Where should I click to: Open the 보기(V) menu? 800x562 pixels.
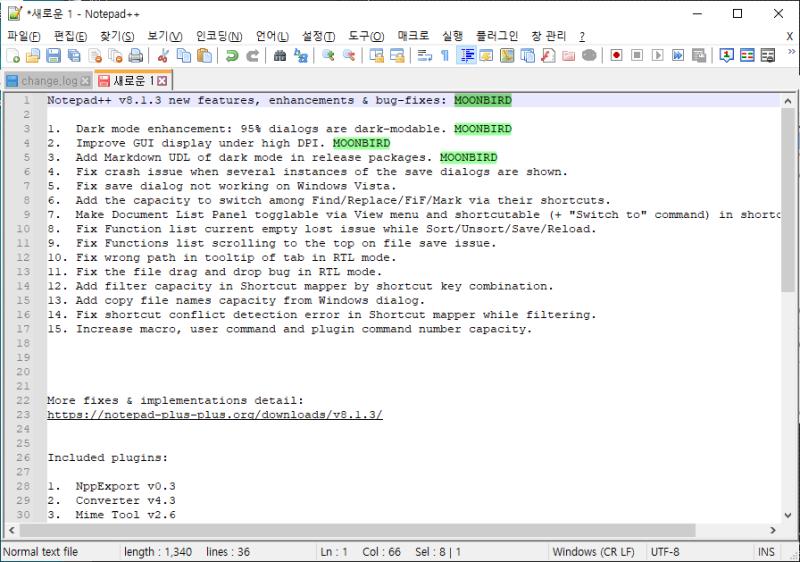pyautogui.click(x=165, y=36)
